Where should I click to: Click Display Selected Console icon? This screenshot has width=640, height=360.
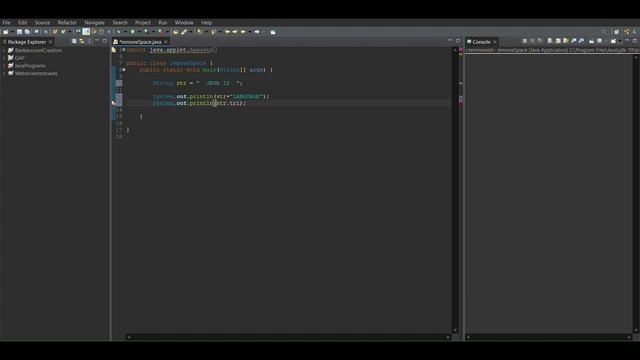tap(600, 41)
